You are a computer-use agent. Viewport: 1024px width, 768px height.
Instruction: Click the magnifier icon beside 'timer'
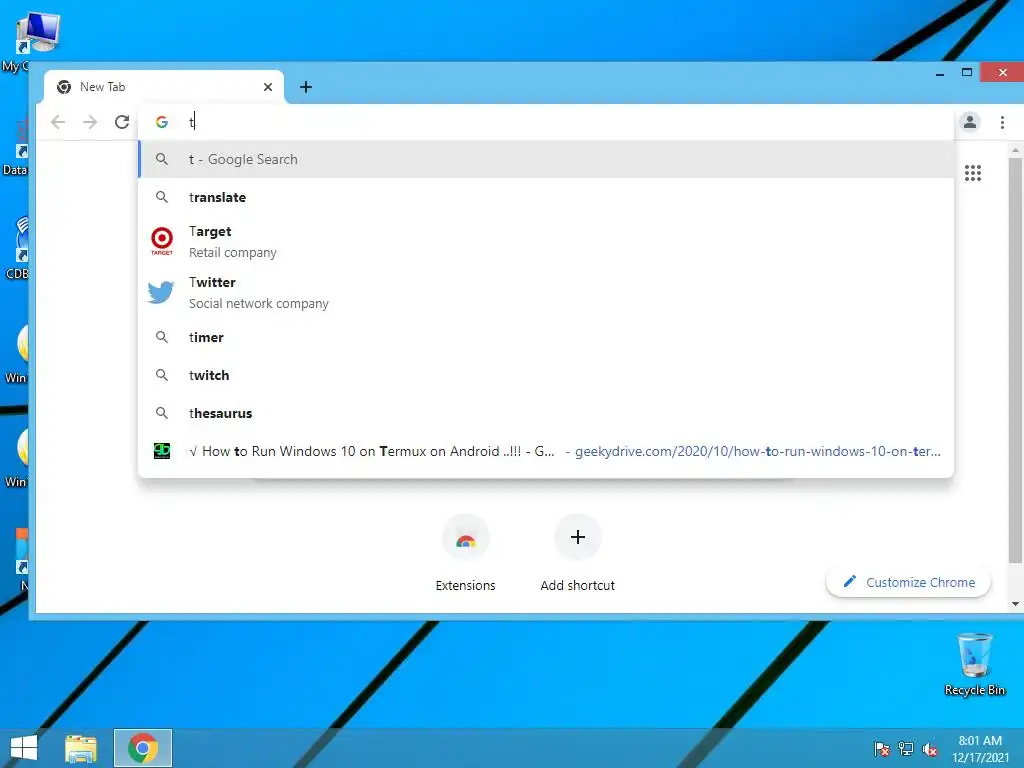click(162, 337)
